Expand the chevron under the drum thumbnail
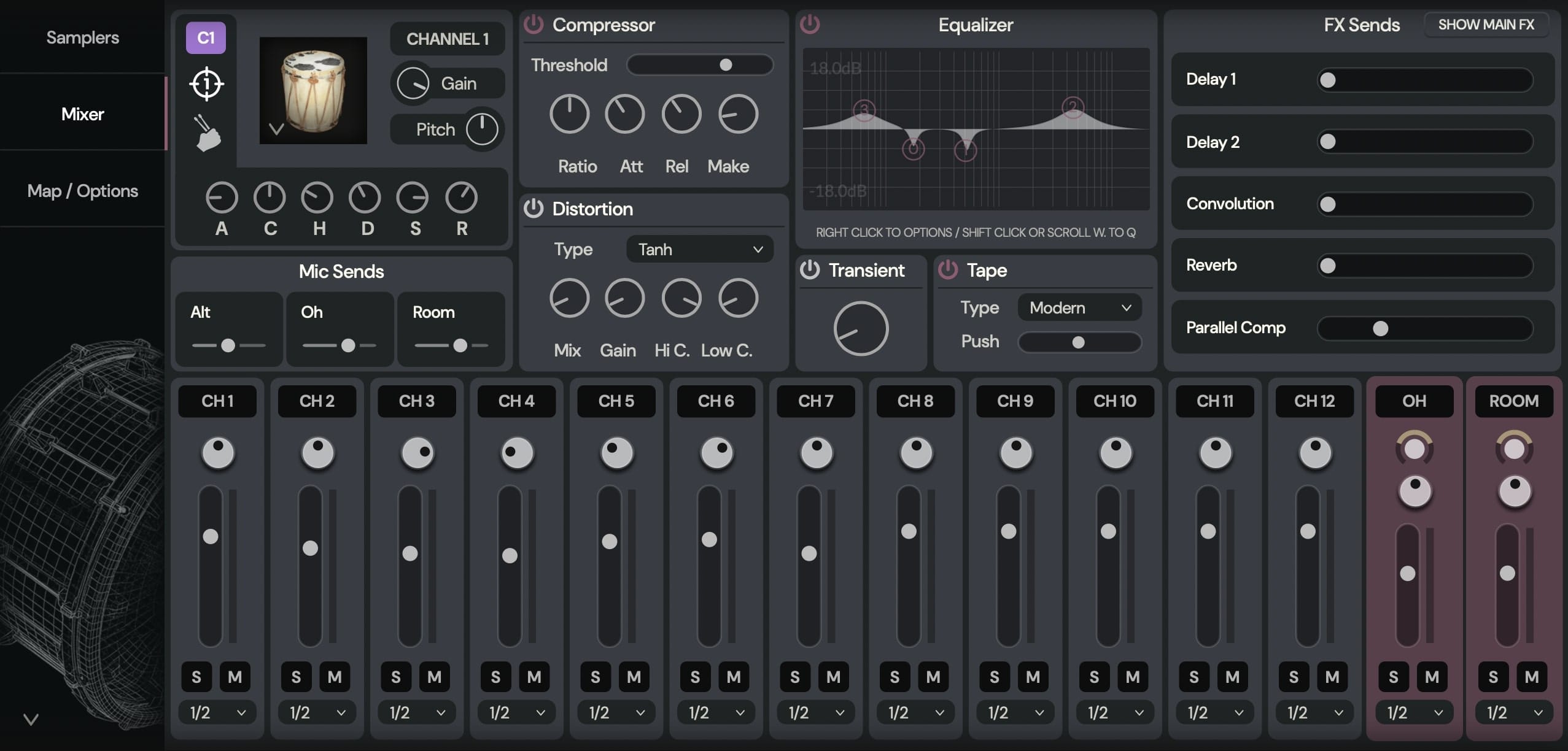The image size is (1568, 751). [x=276, y=129]
